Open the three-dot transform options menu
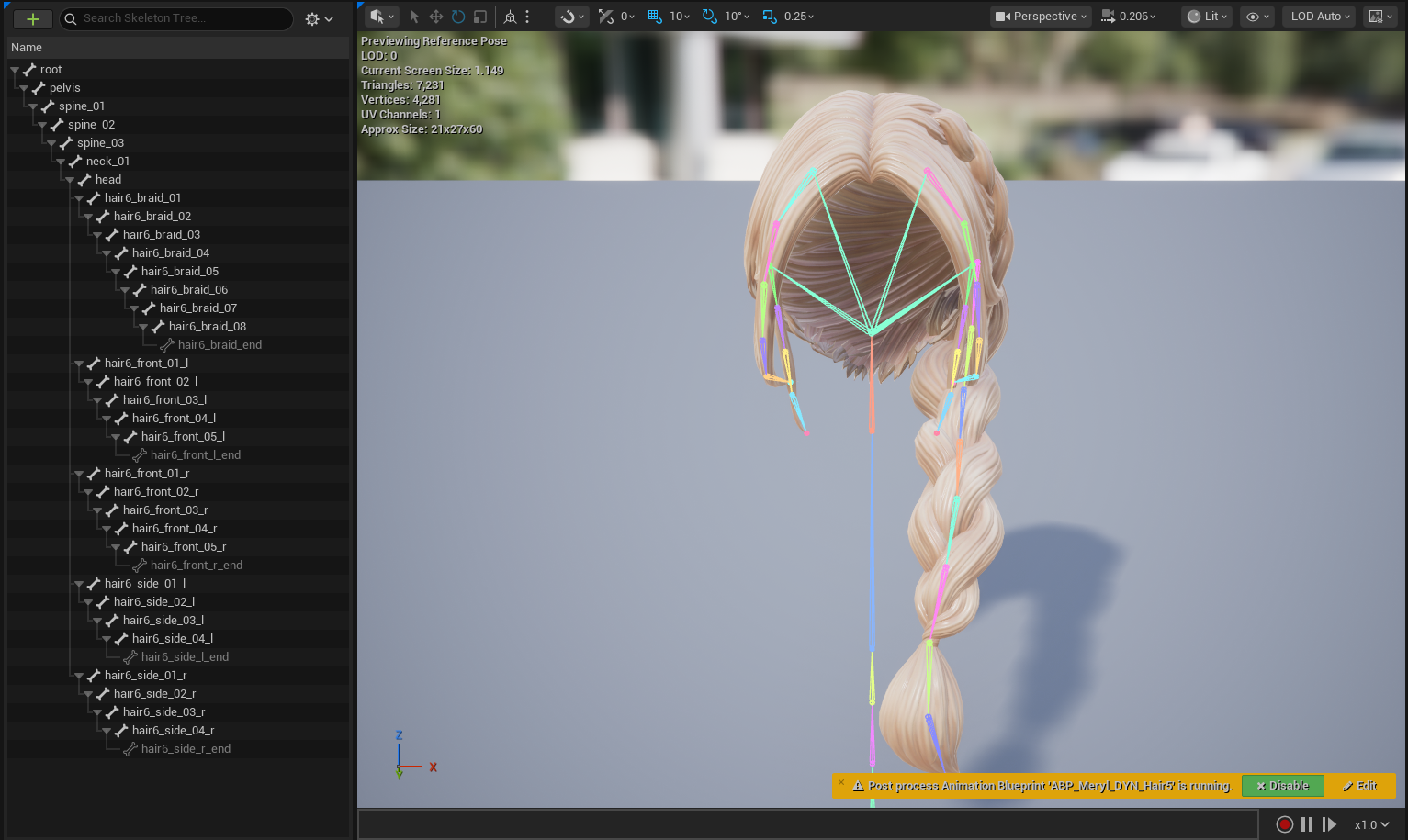Screen dimensions: 1408x840 click(527, 17)
